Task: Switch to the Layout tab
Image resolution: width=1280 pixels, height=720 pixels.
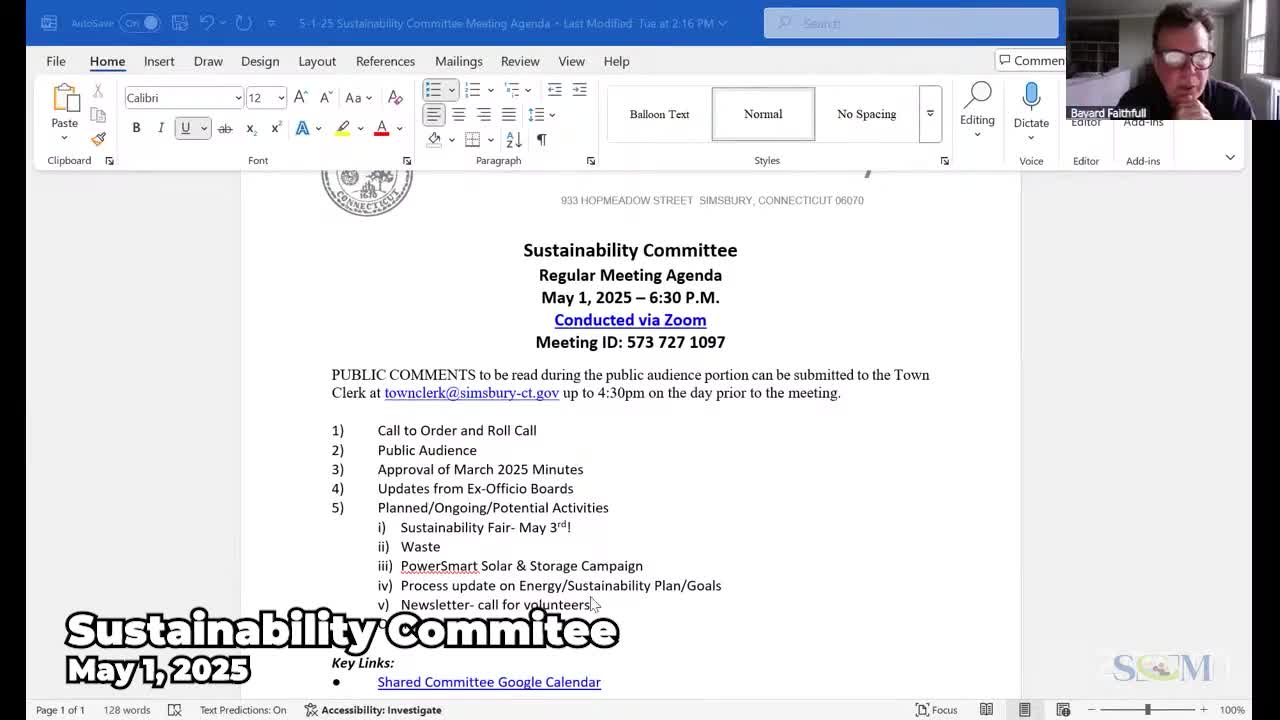Action: (317, 61)
